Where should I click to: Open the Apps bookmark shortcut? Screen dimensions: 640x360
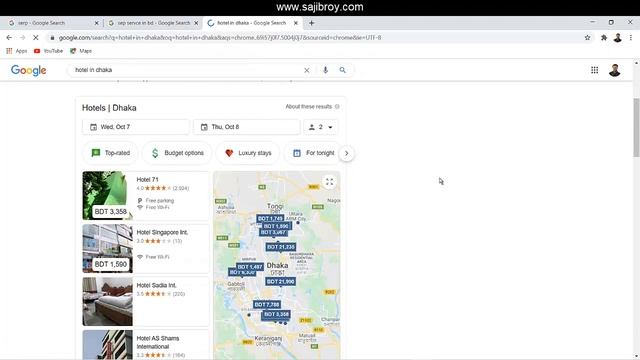coord(17,51)
